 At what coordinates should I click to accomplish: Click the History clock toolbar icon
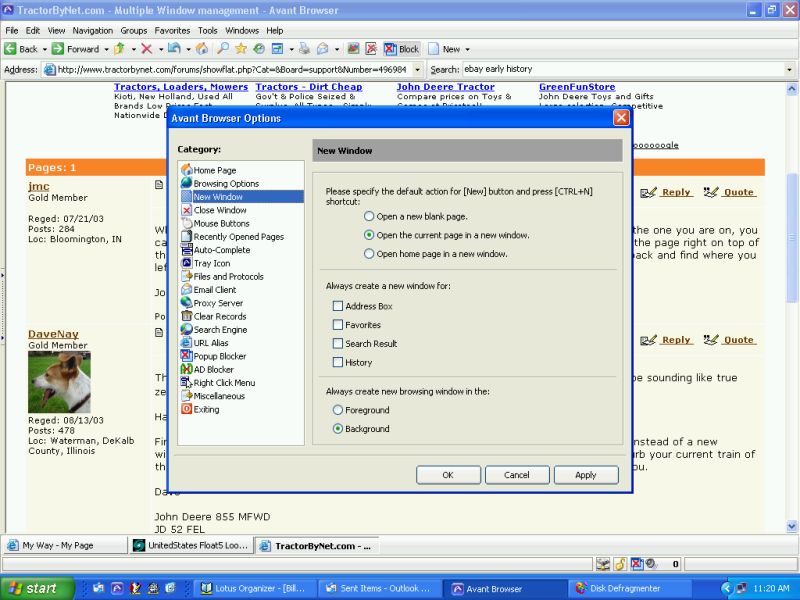click(x=259, y=49)
